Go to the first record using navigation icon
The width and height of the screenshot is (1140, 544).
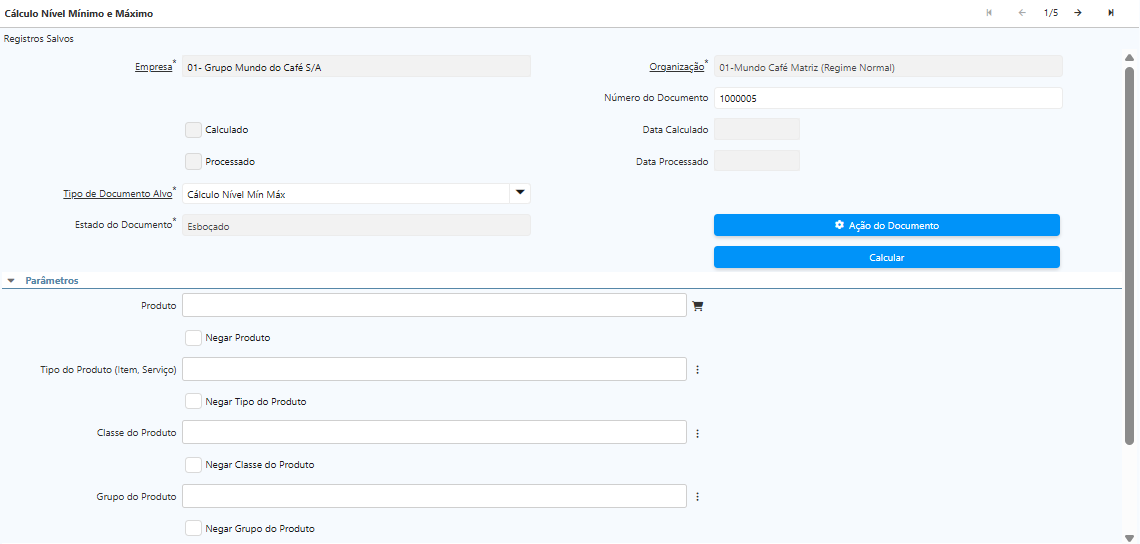coord(989,13)
